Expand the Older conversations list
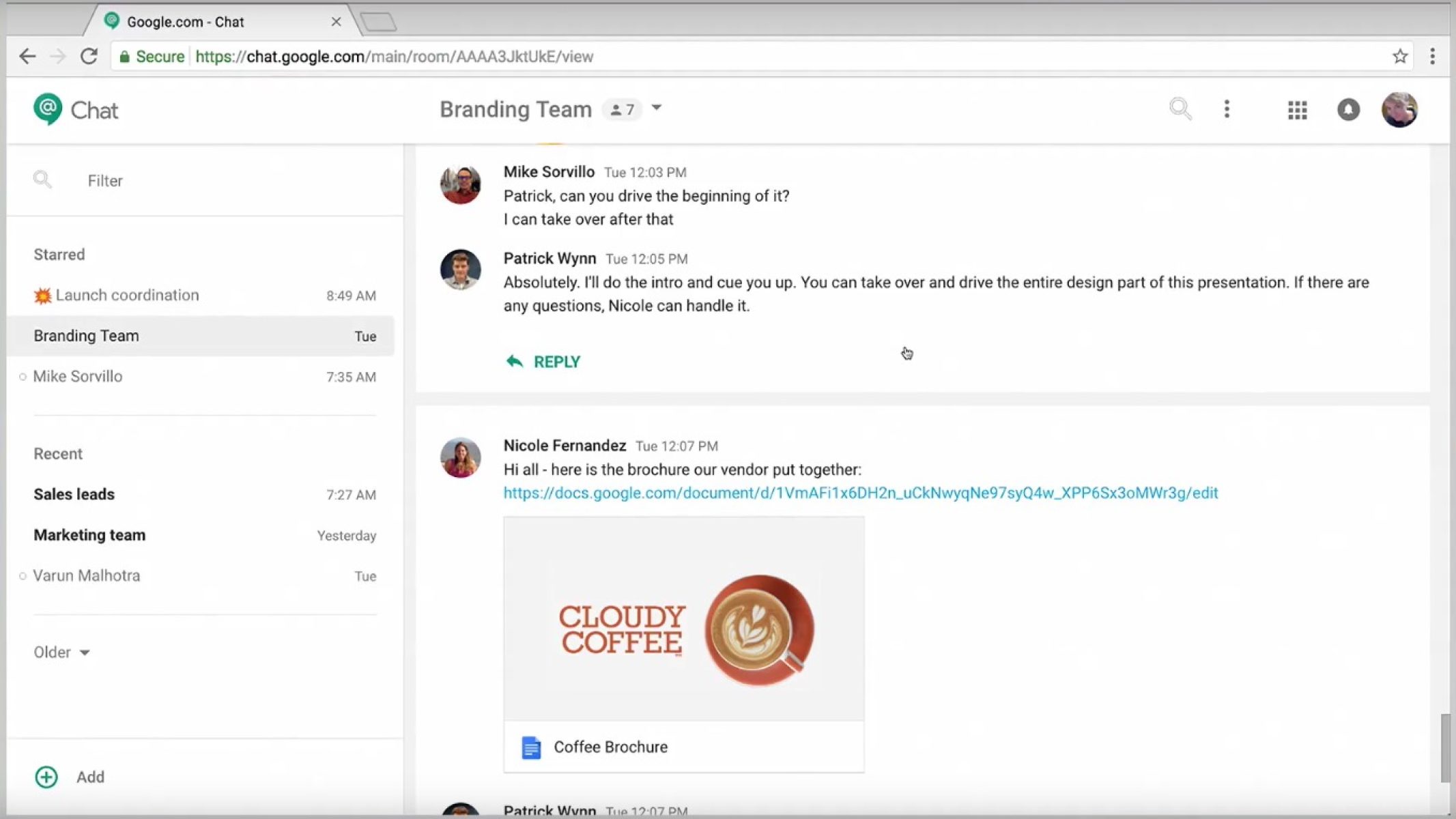Screen dimensions: 1456x819 click(x=62, y=652)
